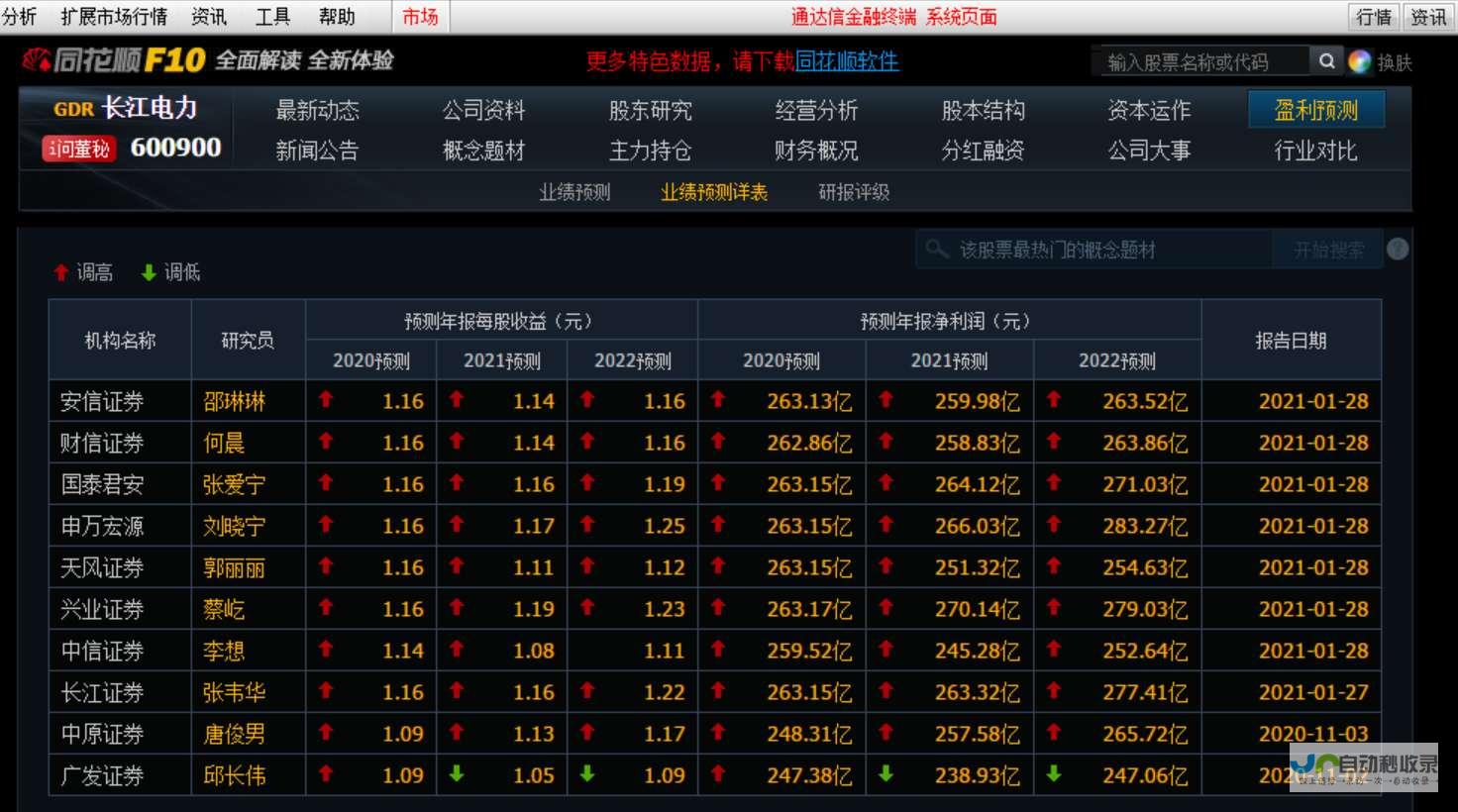
Task: Switch to 研报评级 sub-tab
Action: (854, 192)
